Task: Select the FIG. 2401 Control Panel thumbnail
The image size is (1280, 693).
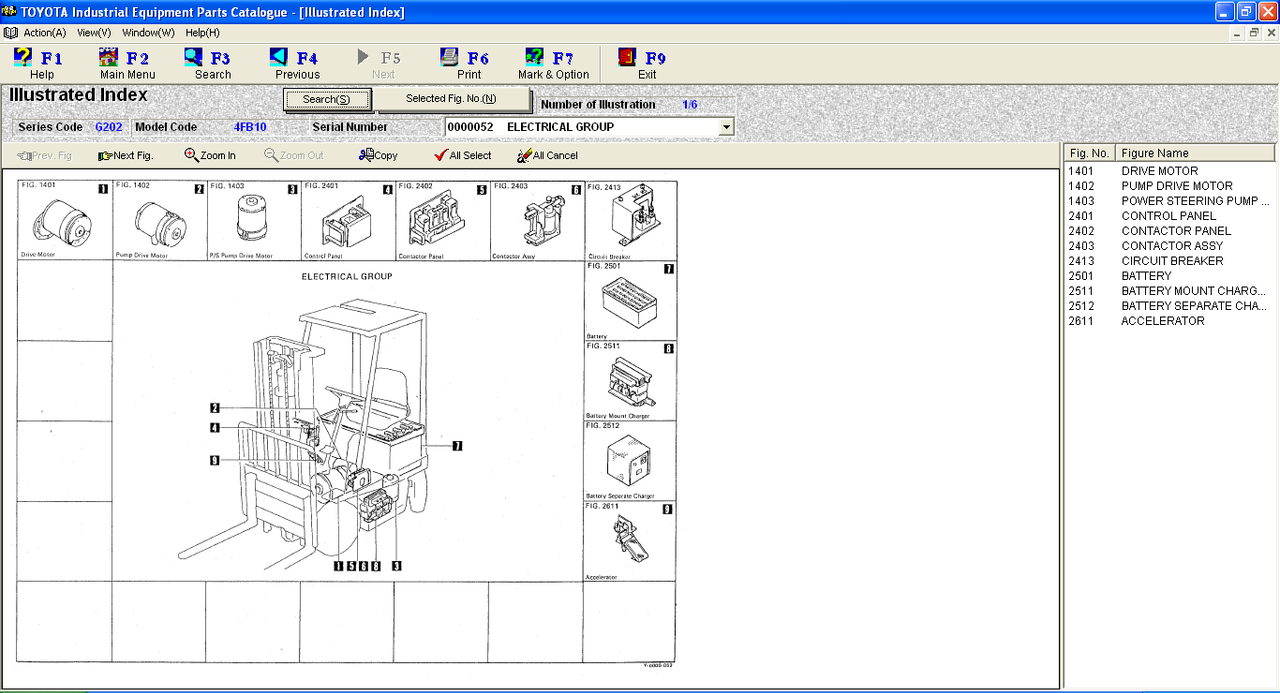Action: tap(347, 220)
